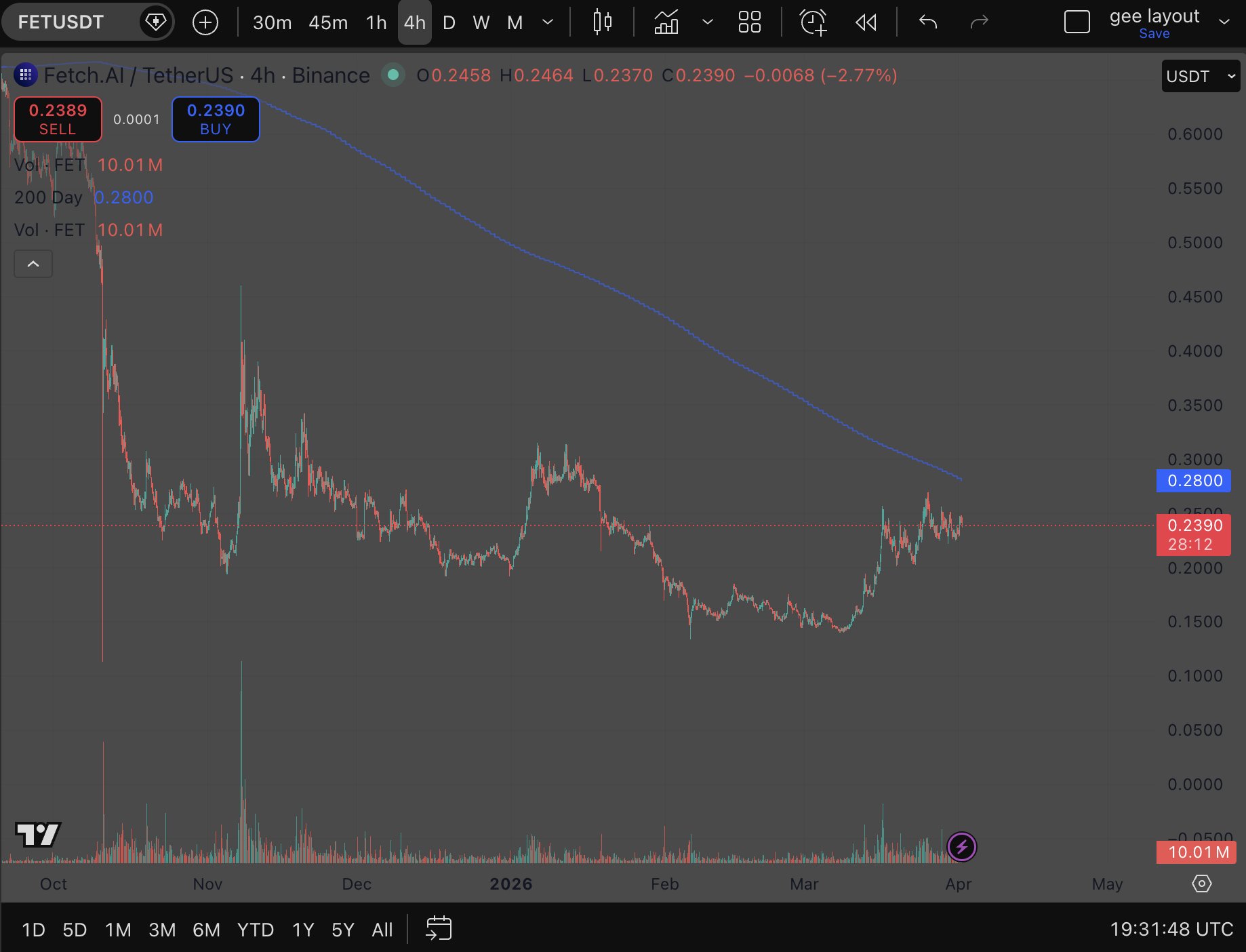The image size is (1246, 952).
Task: Choose the daily D timeframe
Action: [449, 22]
